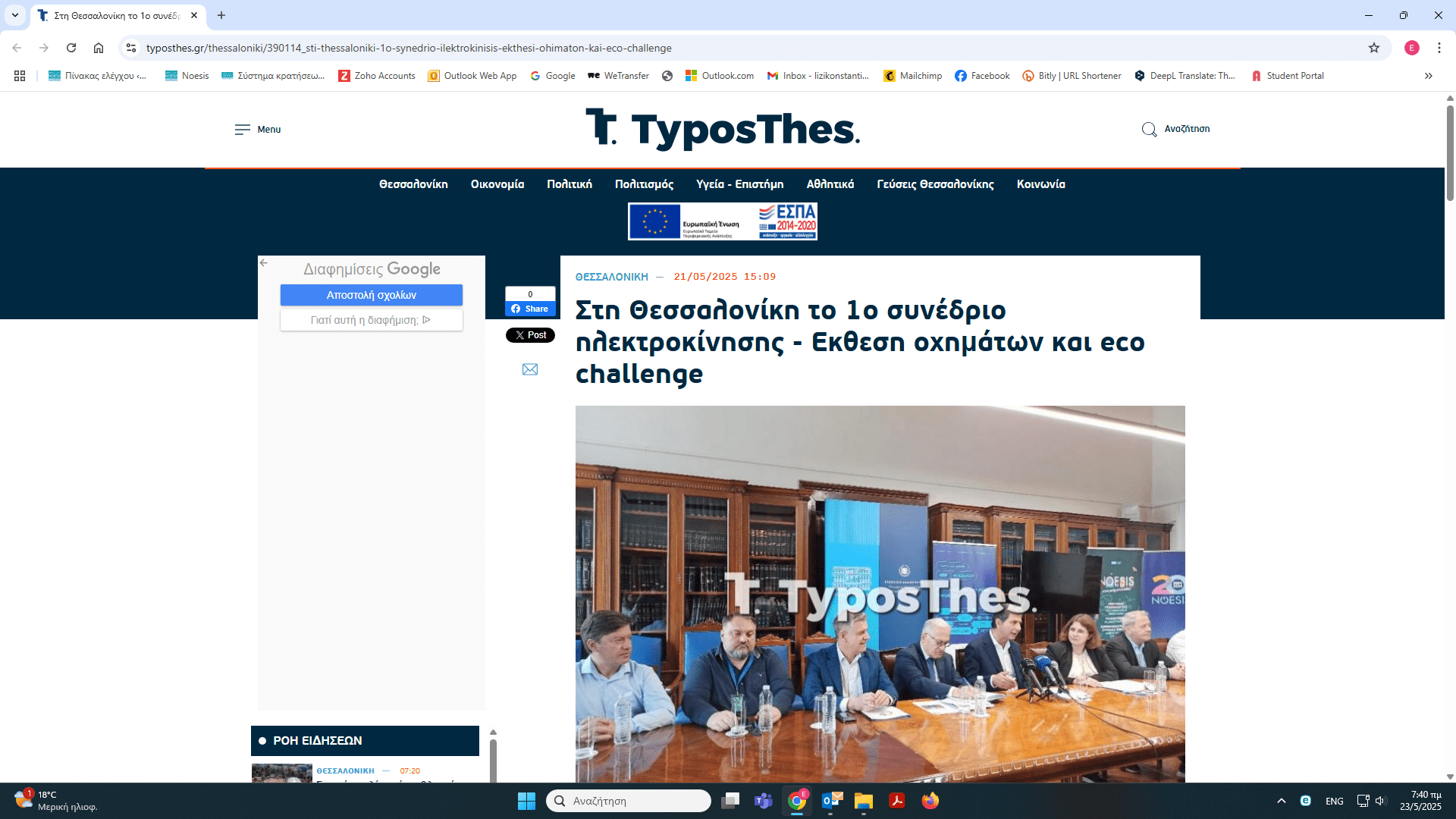This screenshot has height=819, width=1456.
Task: Open the hamburger Menu icon
Action: [242, 130]
